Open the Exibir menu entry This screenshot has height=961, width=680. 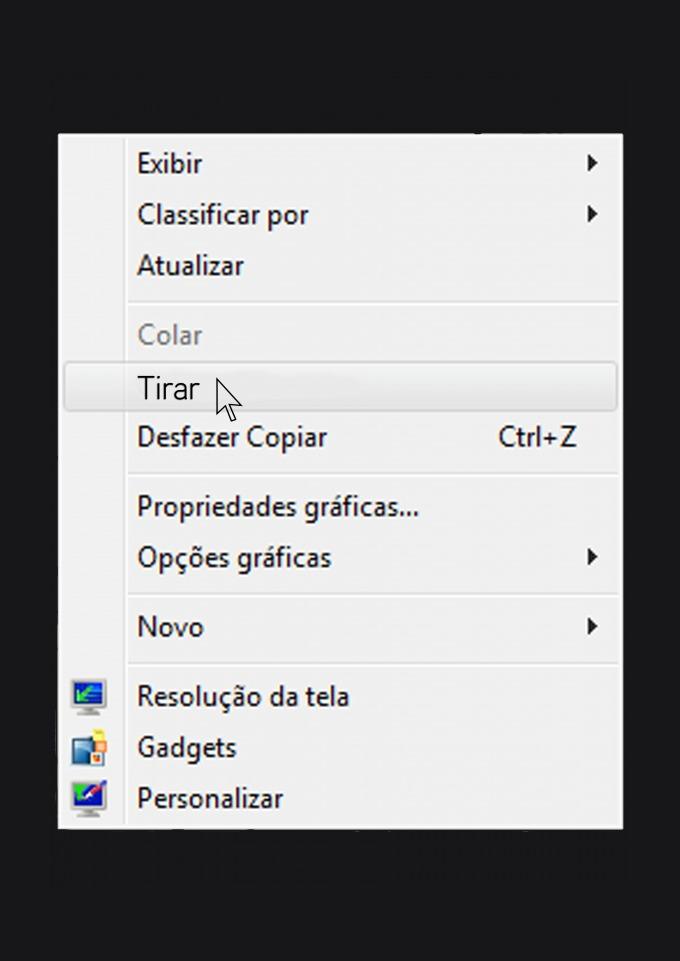click(x=170, y=163)
